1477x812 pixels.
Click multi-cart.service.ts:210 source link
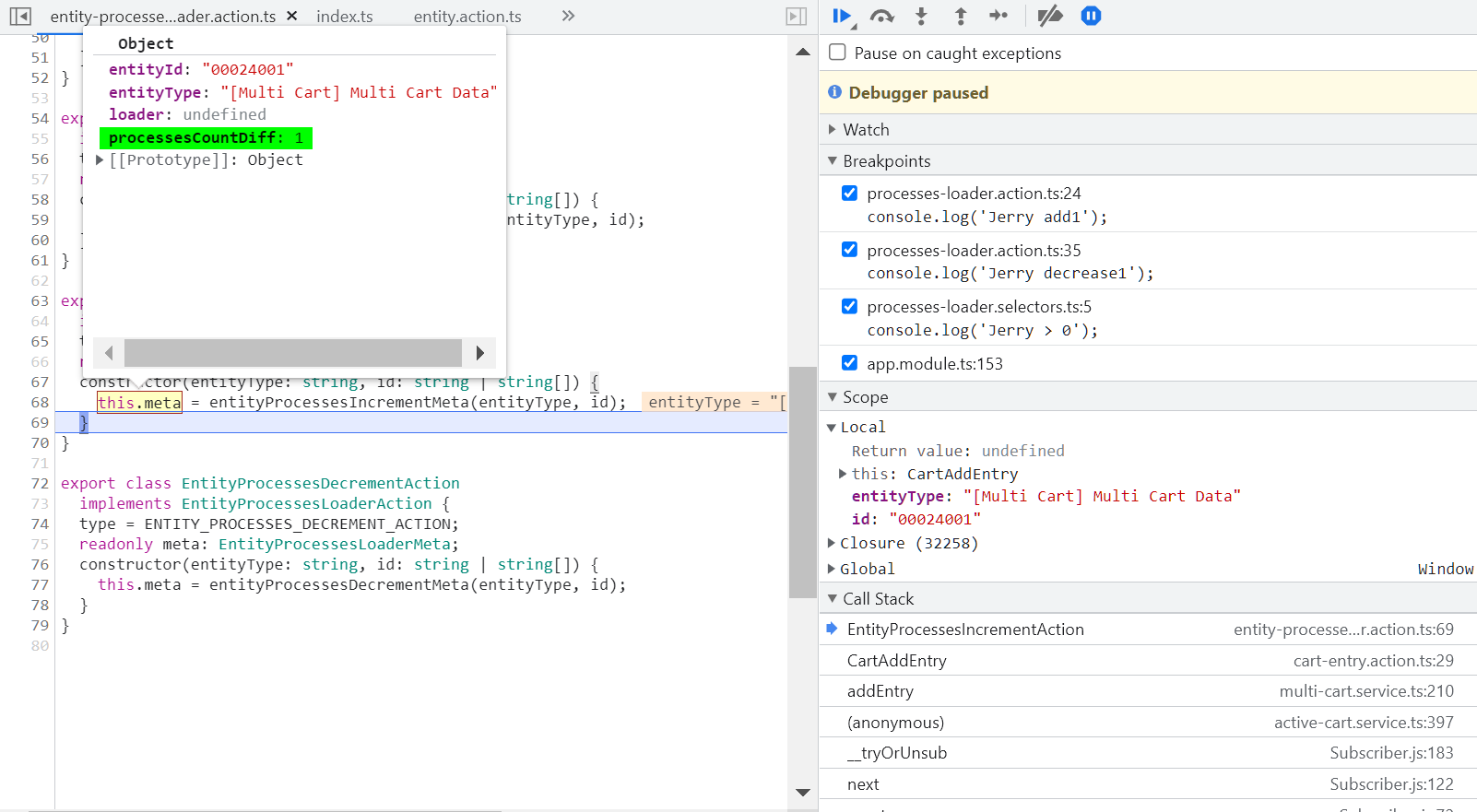click(x=1366, y=691)
